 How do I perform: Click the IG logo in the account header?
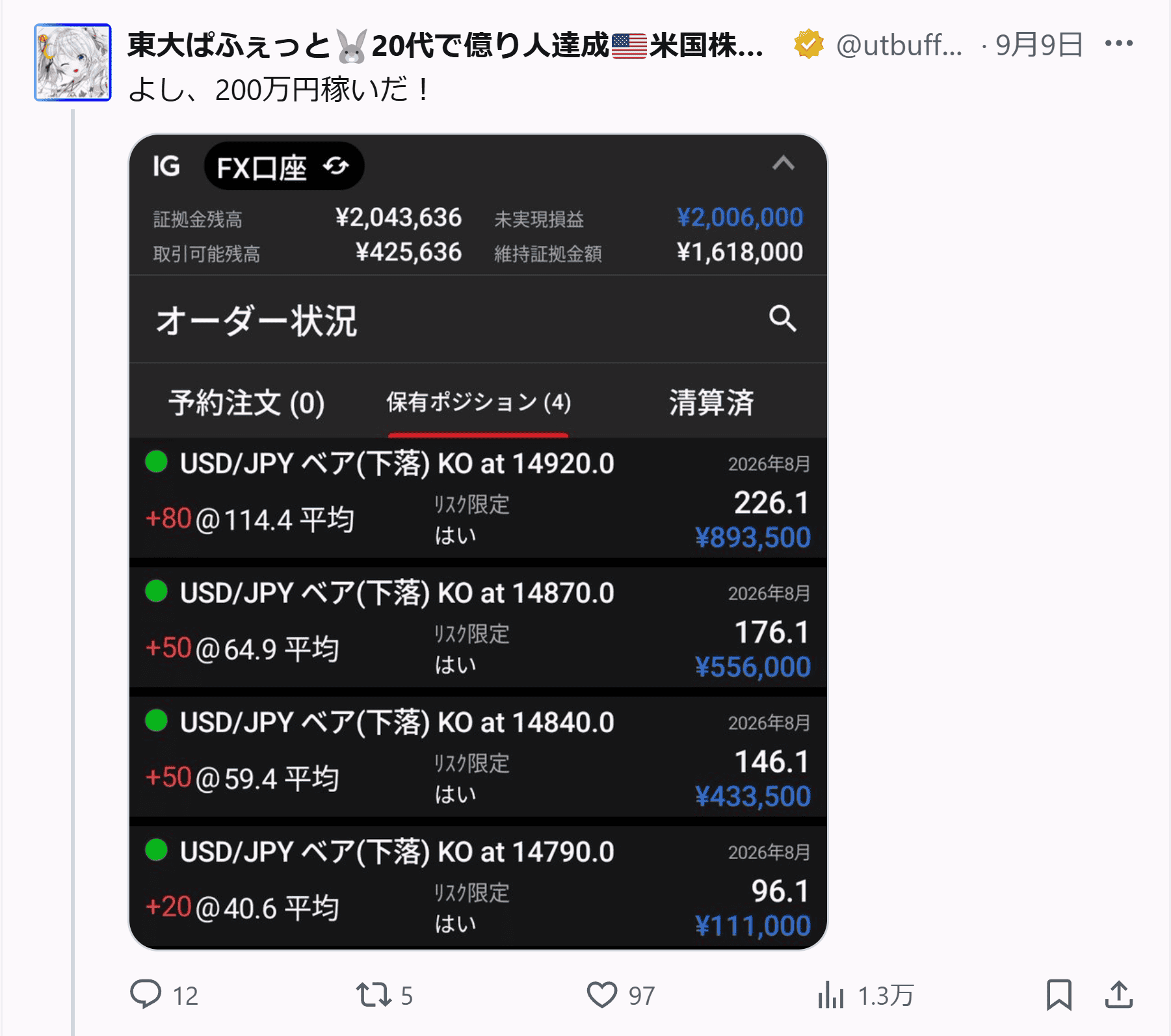click(x=166, y=166)
